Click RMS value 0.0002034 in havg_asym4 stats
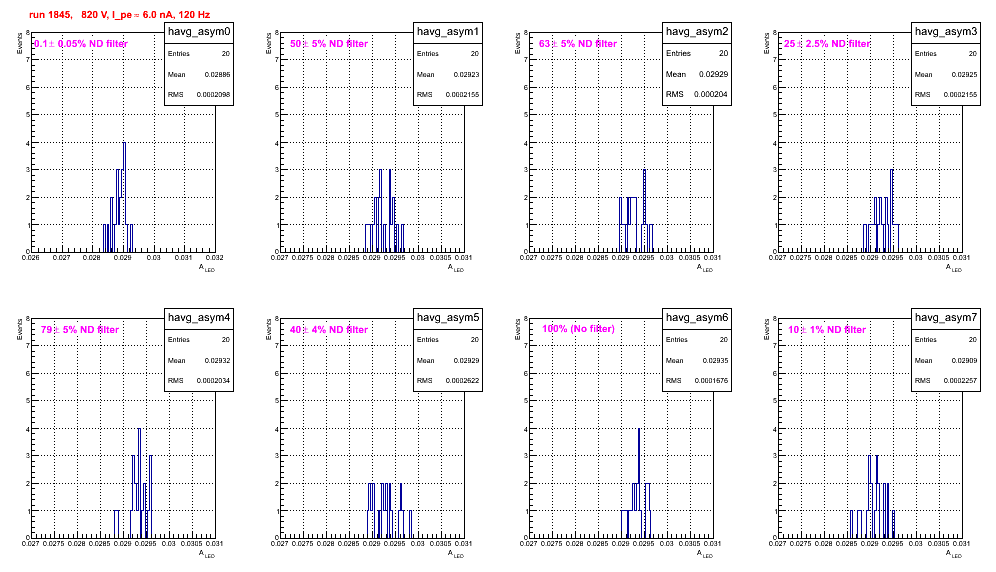 tap(213, 381)
